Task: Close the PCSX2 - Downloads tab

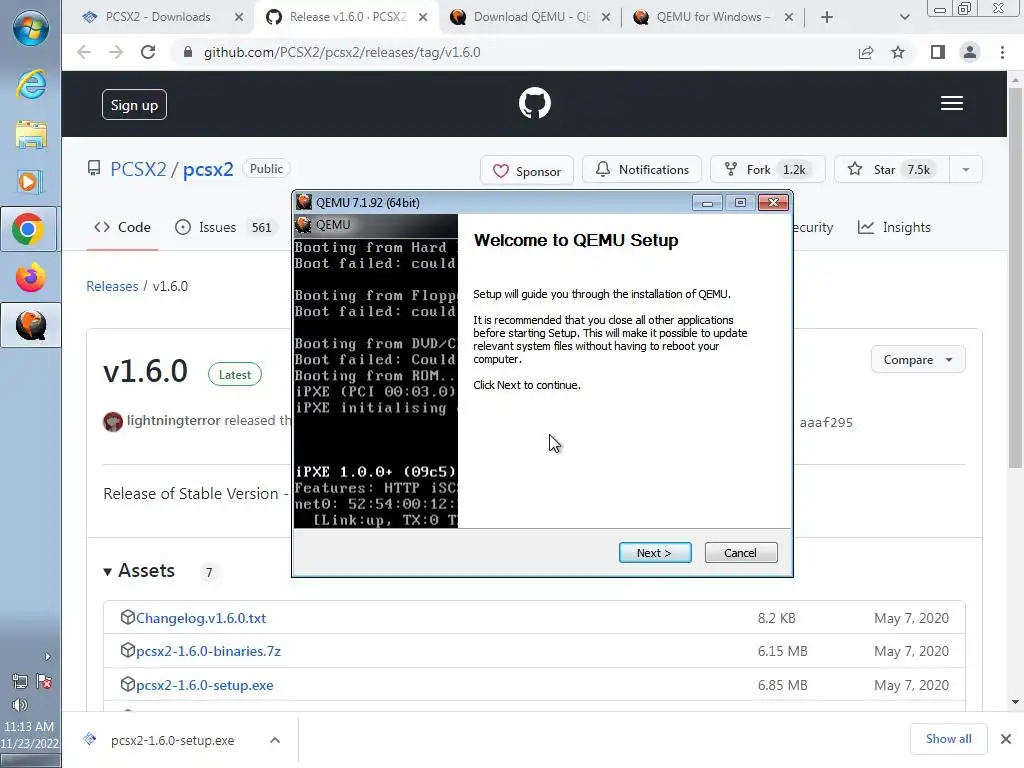Action: [x=239, y=17]
